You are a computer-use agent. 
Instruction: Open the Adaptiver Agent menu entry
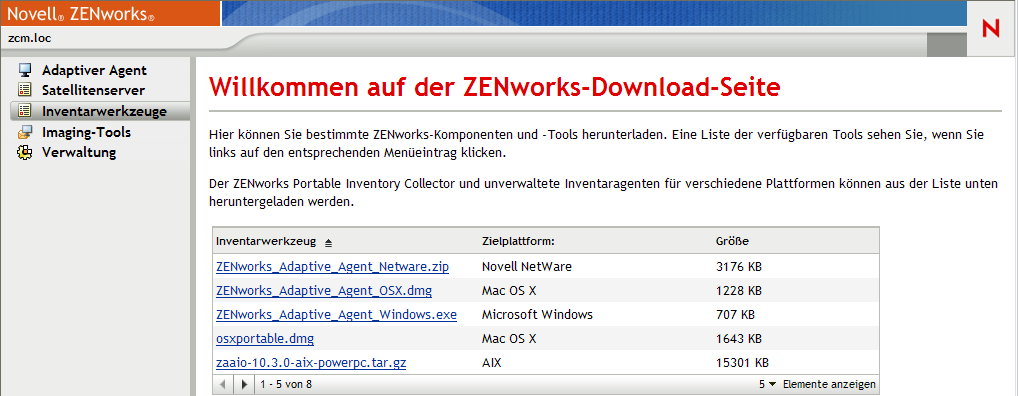point(94,70)
